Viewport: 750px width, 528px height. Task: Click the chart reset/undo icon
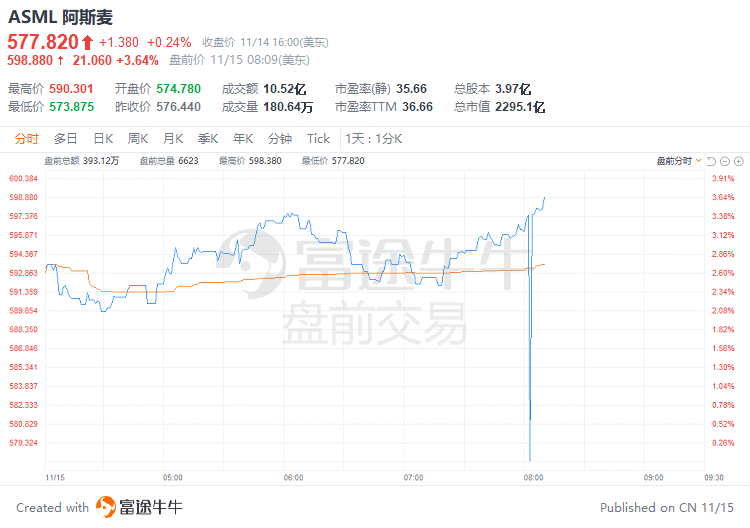pyautogui.click(x=711, y=161)
